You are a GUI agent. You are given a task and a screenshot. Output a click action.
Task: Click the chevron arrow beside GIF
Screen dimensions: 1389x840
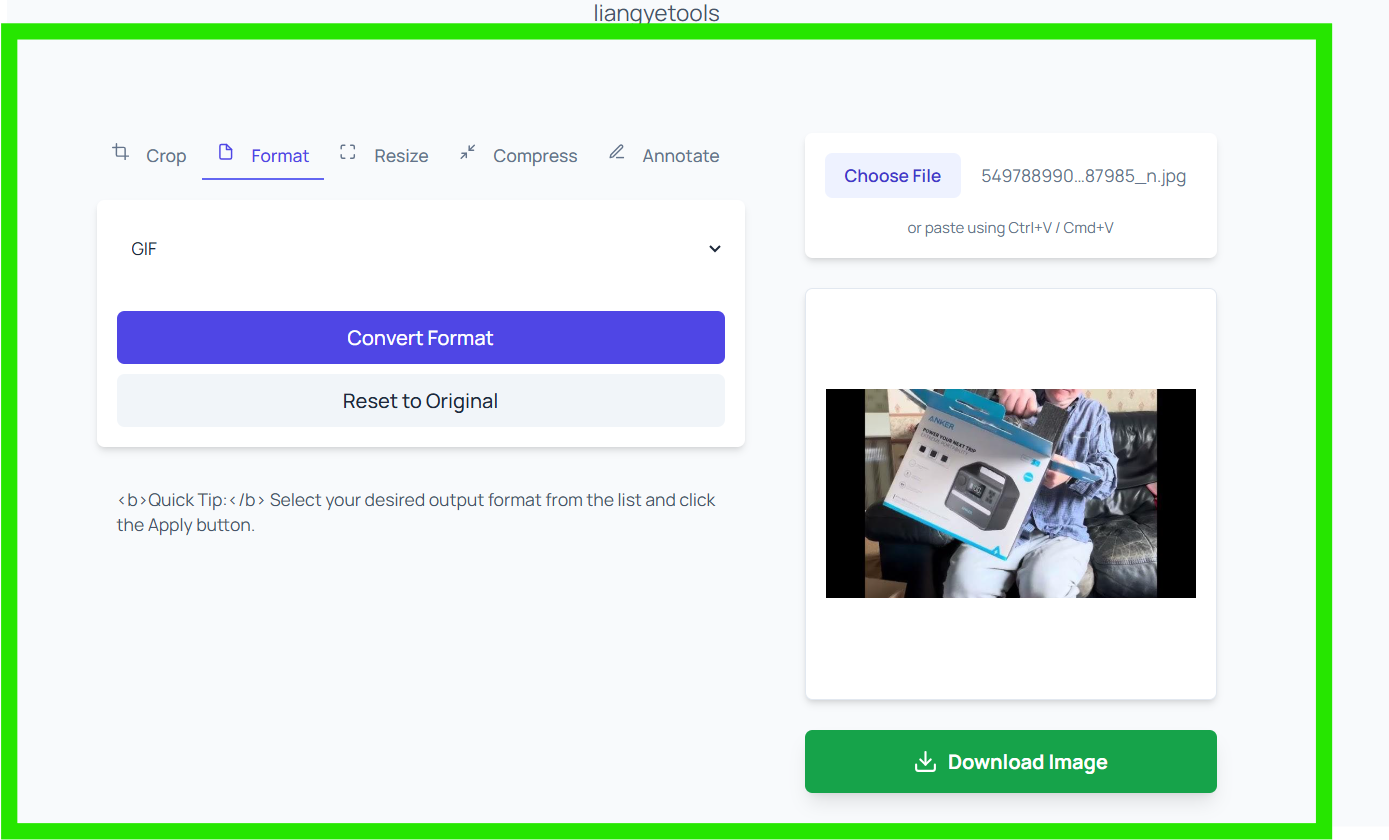[714, 248]
